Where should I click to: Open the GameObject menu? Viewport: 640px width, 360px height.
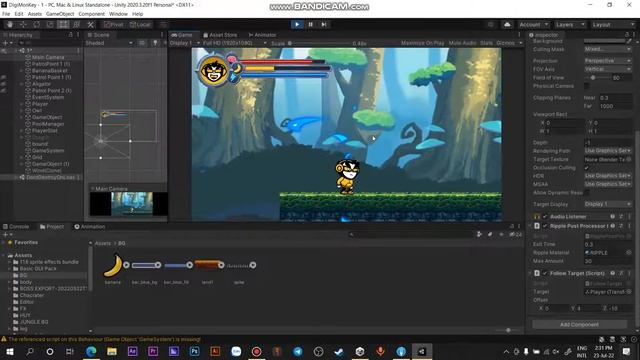[x=60, y=14]
